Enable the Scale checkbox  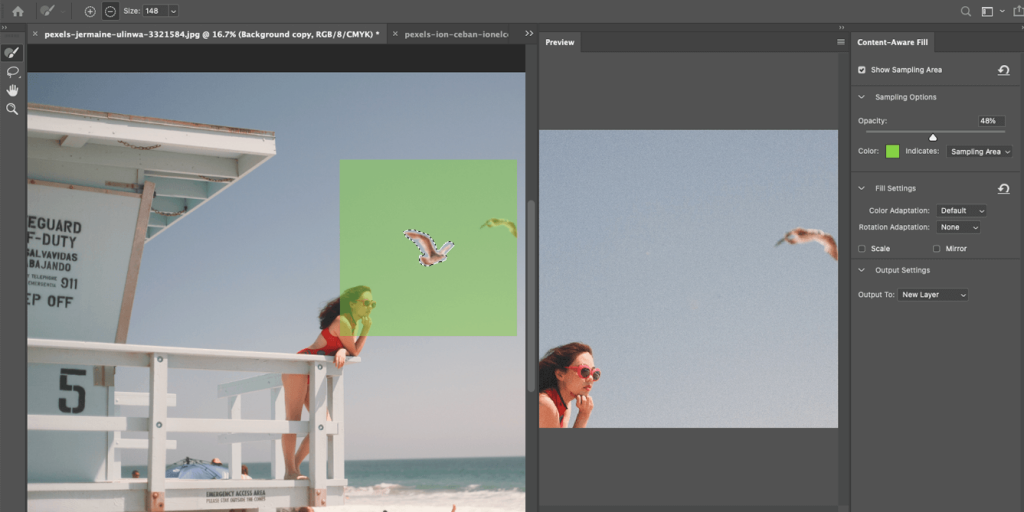(861, 249)
